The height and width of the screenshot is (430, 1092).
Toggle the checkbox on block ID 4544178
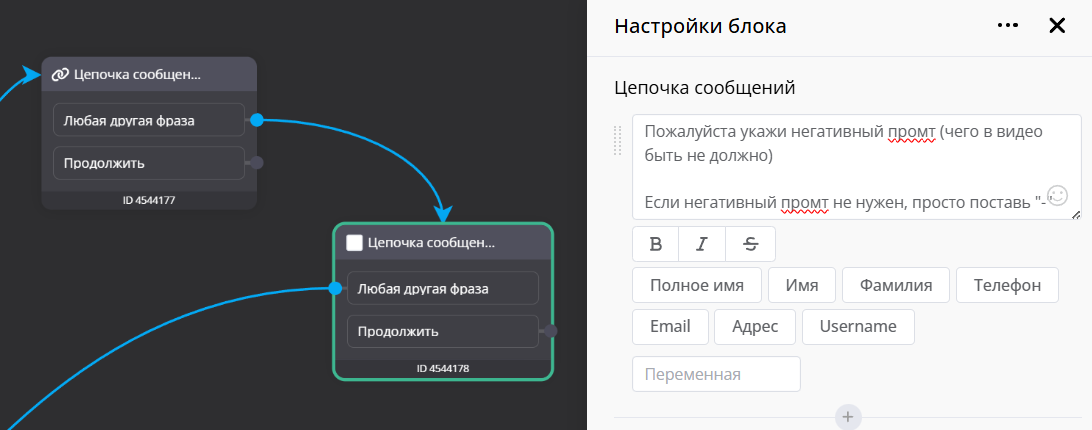point(354,242)
